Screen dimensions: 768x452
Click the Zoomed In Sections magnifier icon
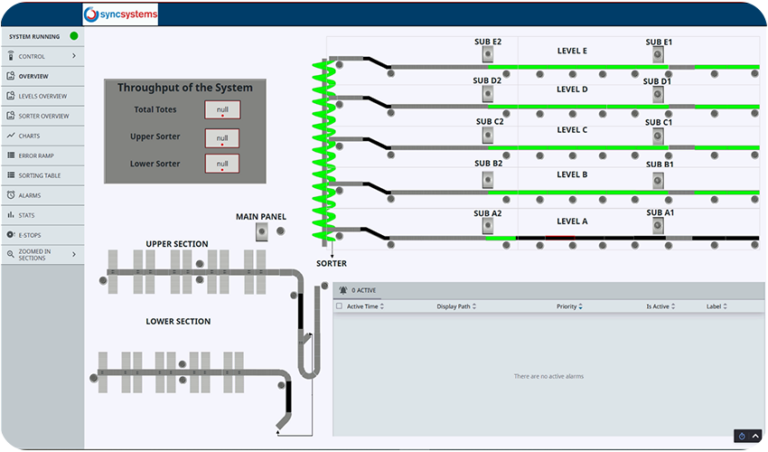pos(11,254)
